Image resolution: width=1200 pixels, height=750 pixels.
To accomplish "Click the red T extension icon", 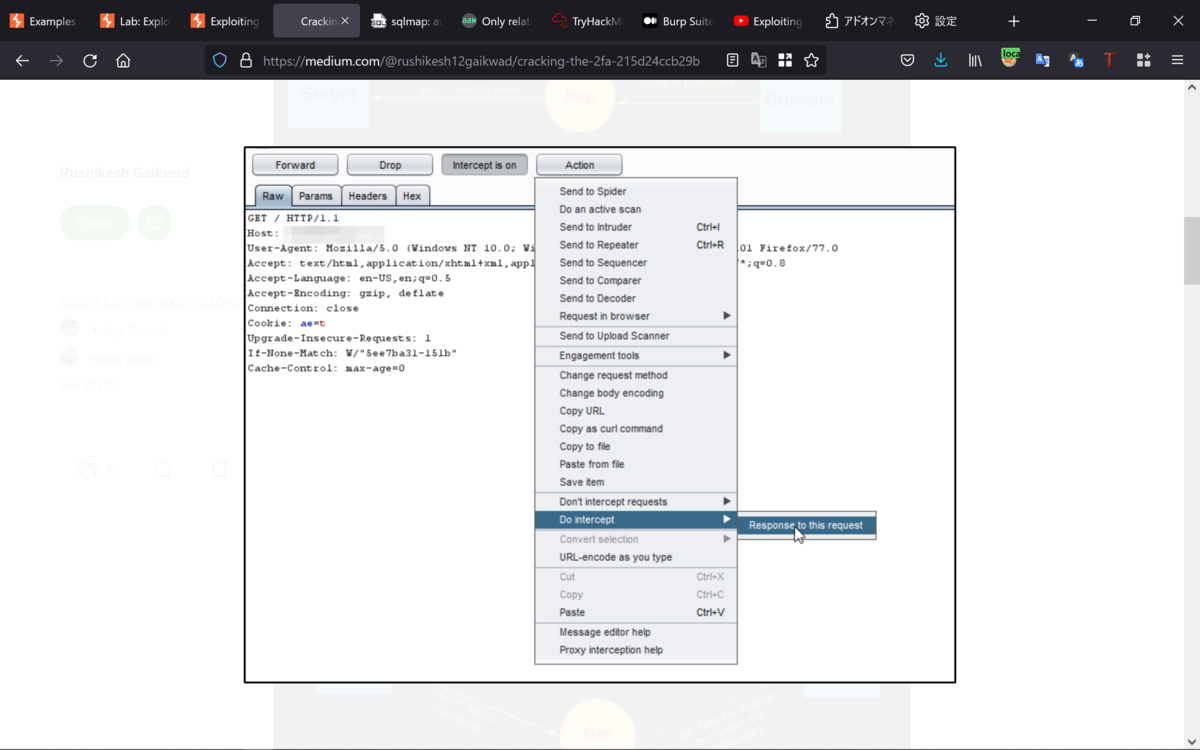I will click(x=1109, y=61).
